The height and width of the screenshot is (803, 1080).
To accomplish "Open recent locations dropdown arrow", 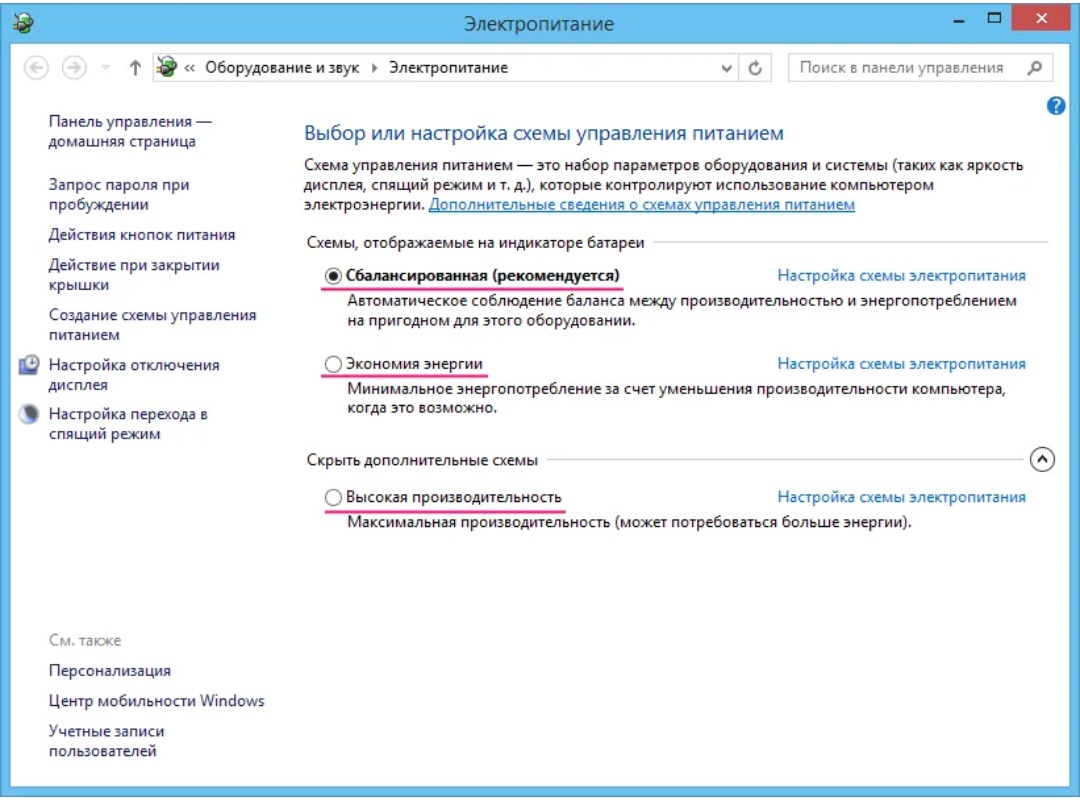I will click(105, 67).
